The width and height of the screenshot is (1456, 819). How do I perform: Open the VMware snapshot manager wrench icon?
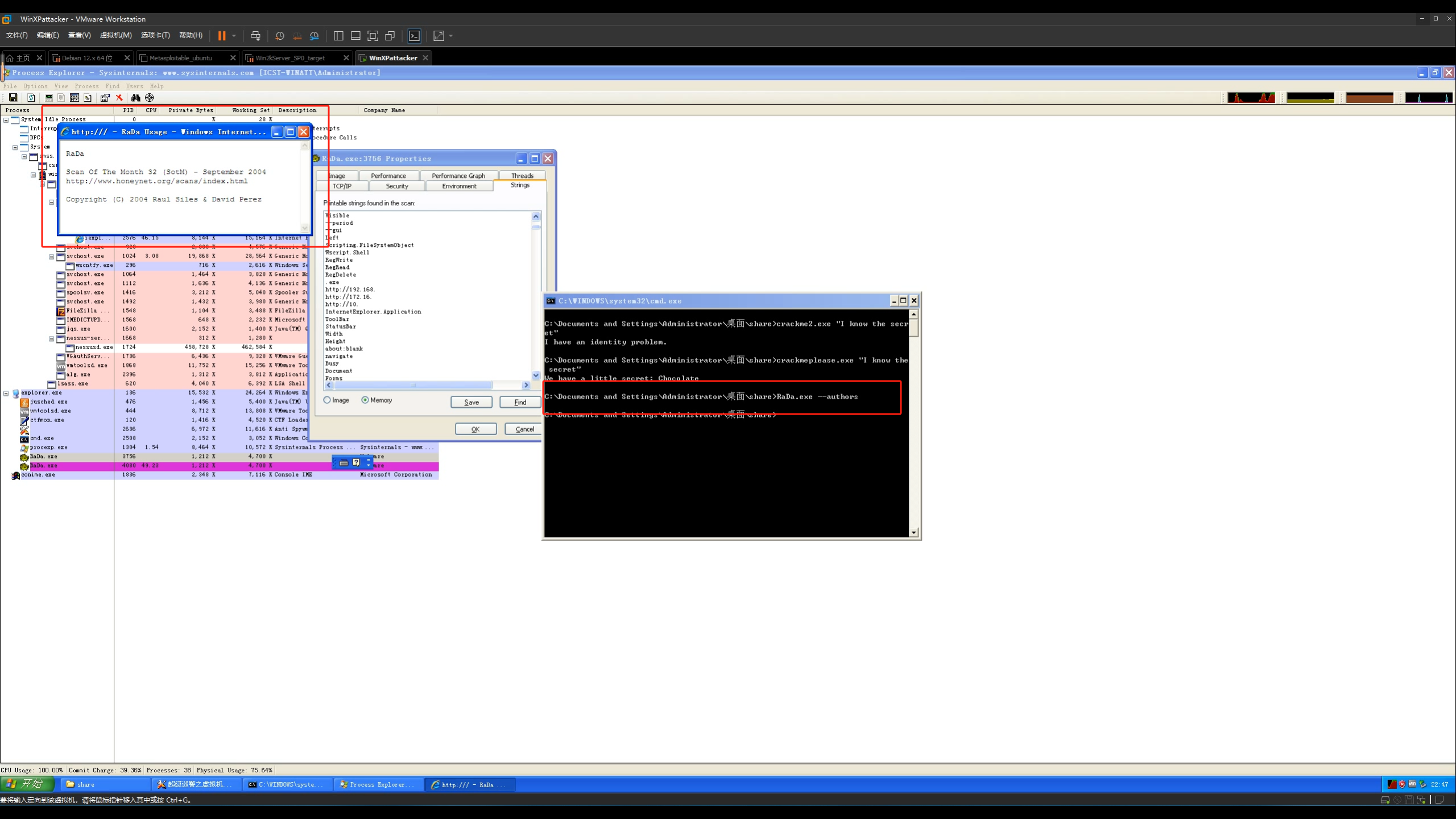coord(315,36)
